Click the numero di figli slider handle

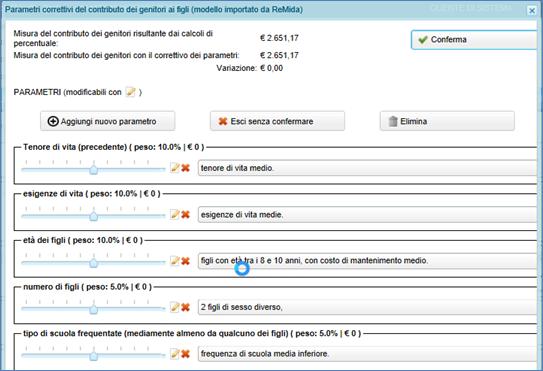click(x=94, y=309)
